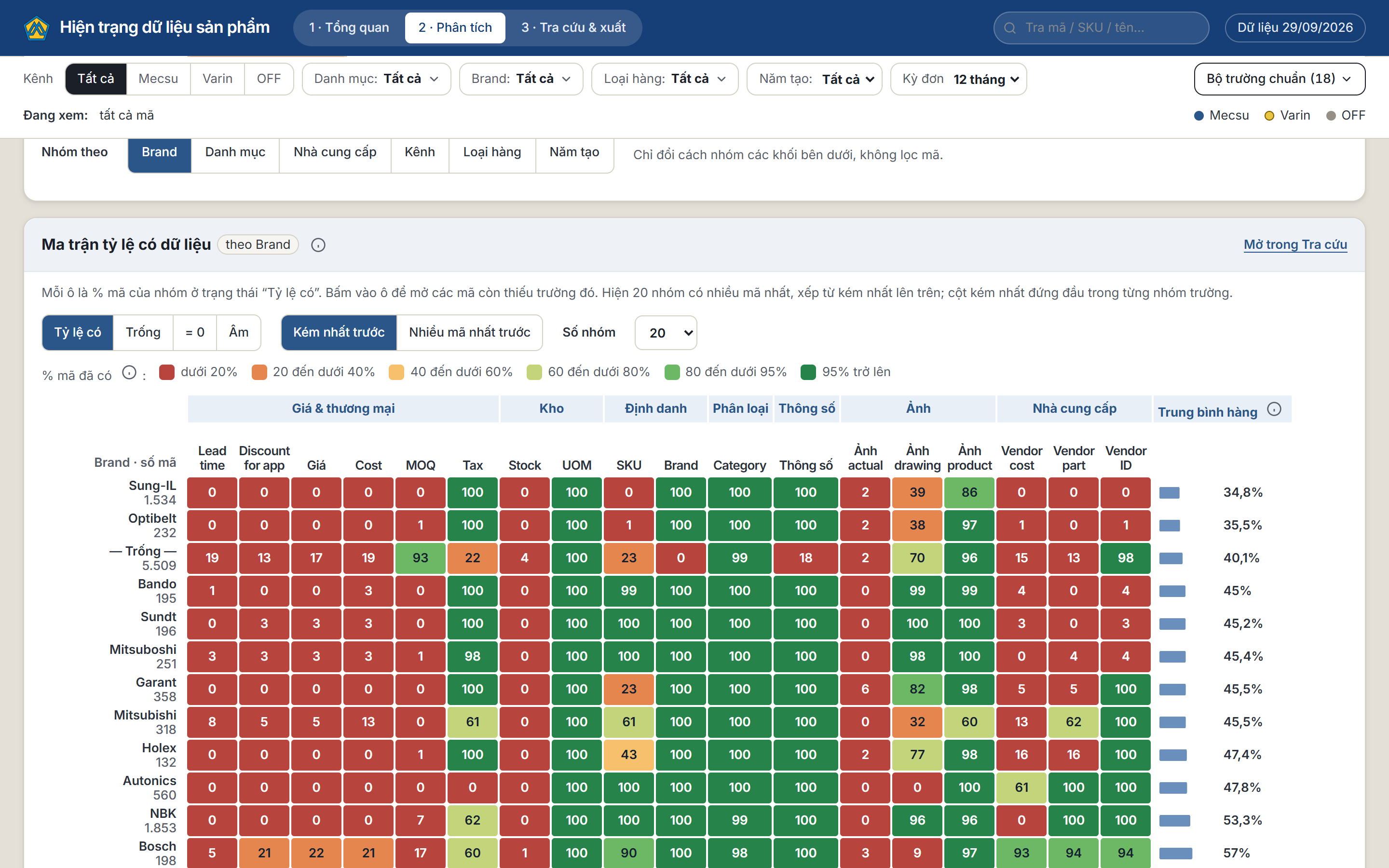
Task: Click Mở trong Tra cứu link
Action: [1295, 244]
